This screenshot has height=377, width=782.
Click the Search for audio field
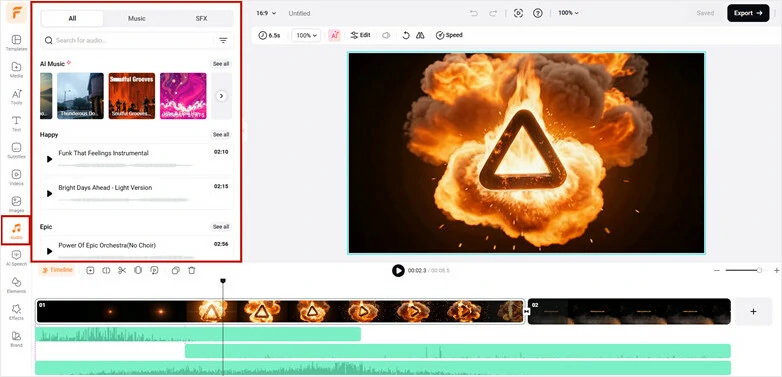pos(128,40)
